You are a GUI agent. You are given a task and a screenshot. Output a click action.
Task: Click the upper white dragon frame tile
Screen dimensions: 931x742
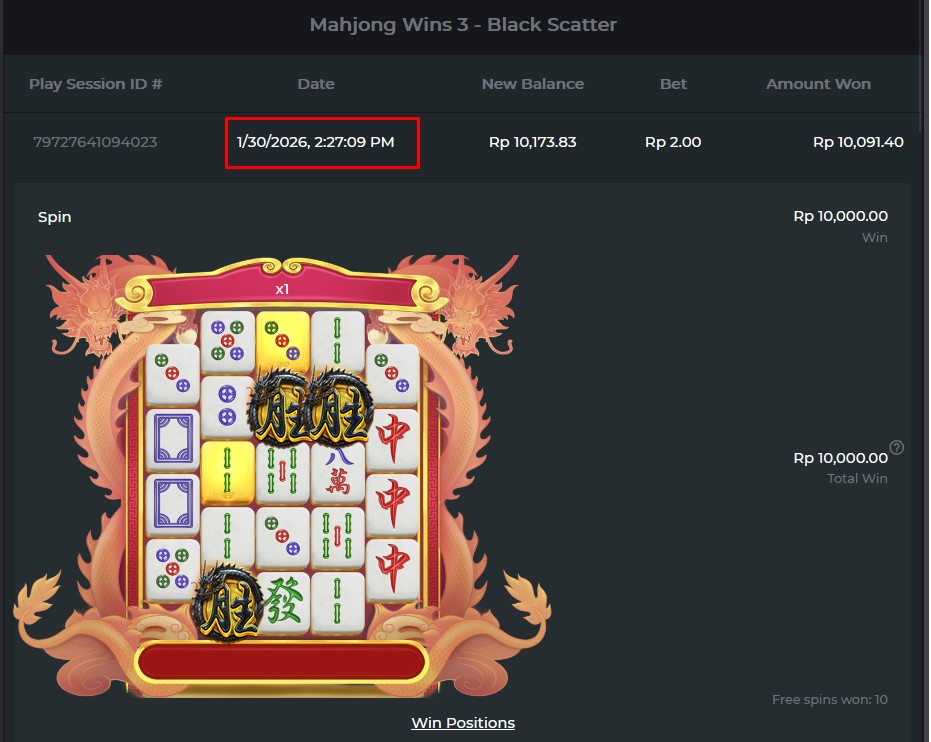tap(173, 439)
